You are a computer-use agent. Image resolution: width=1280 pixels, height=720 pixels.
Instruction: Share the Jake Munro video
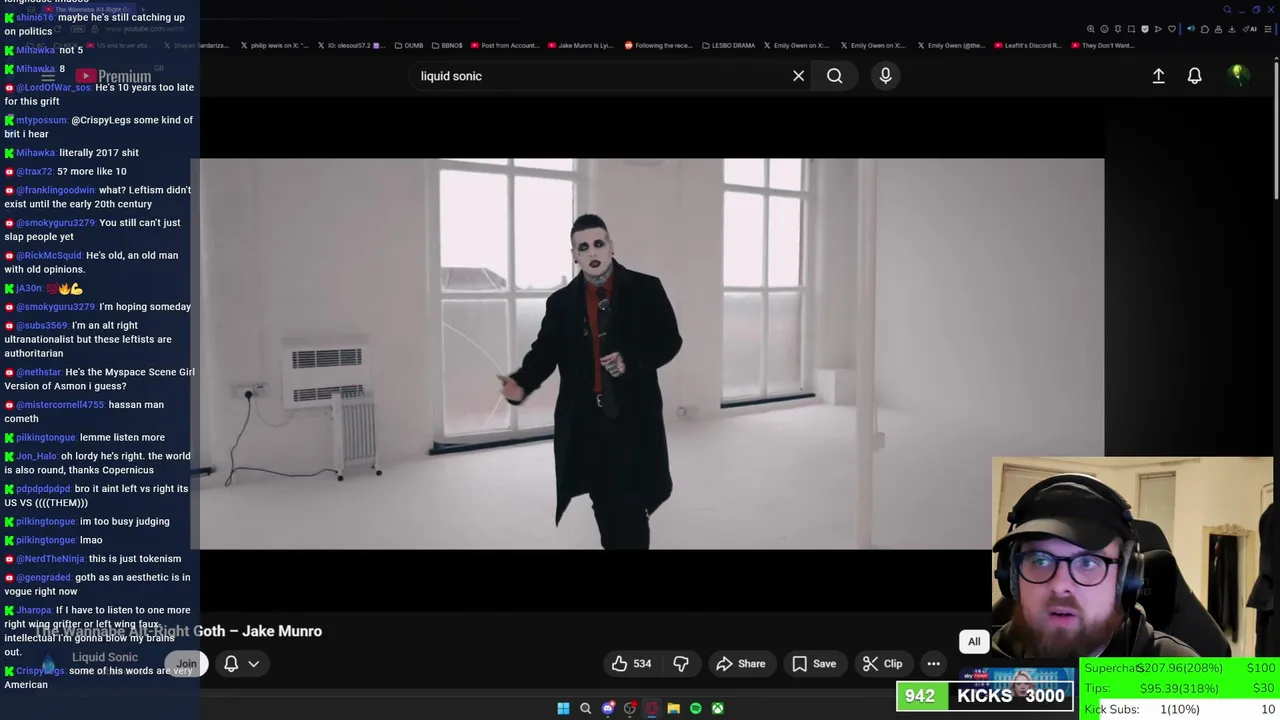point(741,664)
